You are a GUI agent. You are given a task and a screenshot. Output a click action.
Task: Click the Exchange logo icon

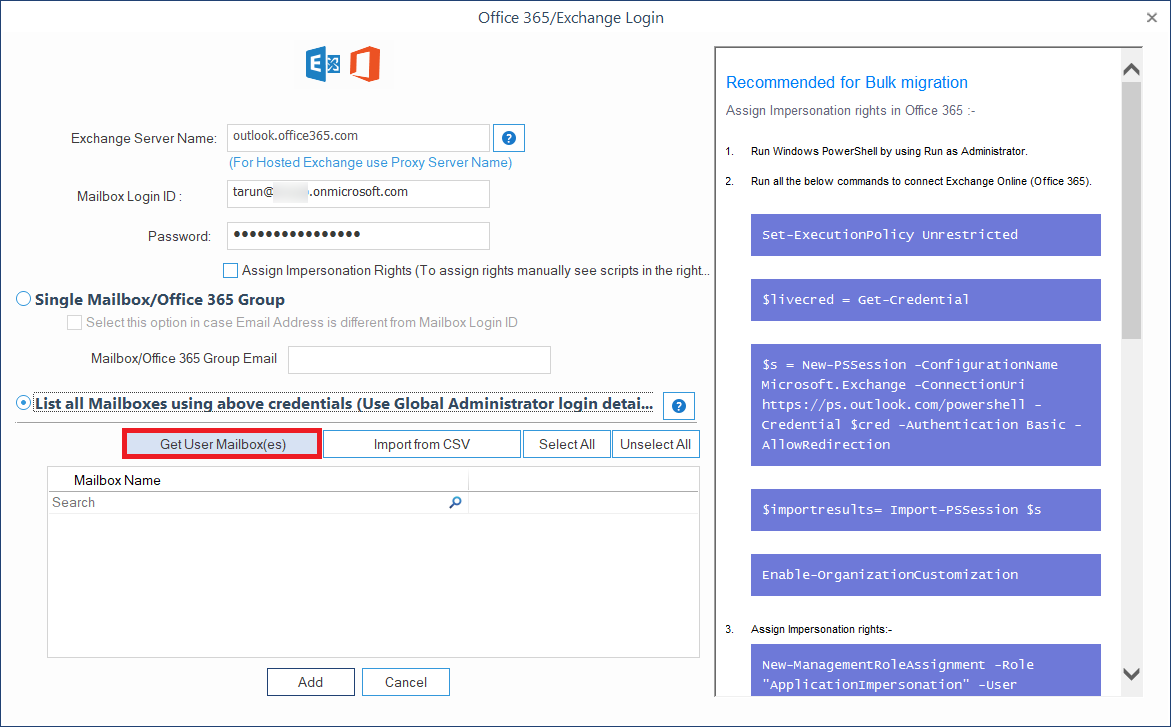coord(323,64)
